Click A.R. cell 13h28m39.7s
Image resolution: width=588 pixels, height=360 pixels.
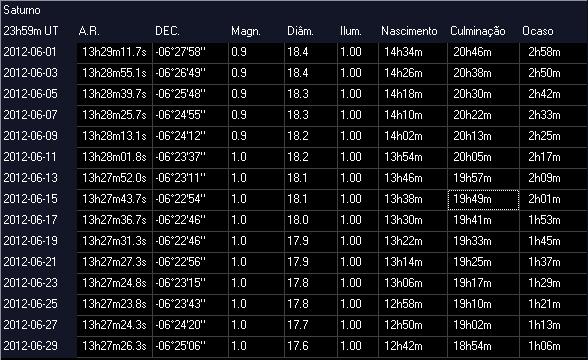point(114,94)
